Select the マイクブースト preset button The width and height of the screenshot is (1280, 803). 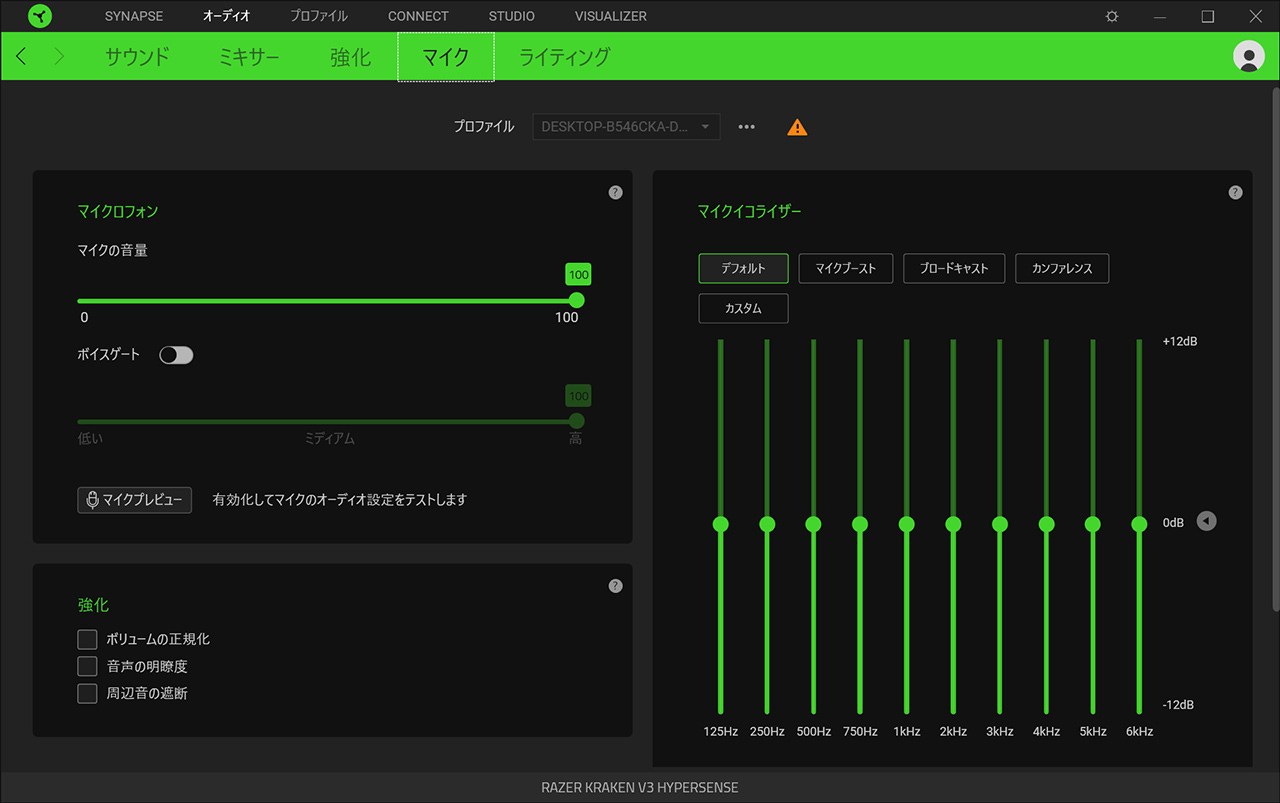point(845,268)
